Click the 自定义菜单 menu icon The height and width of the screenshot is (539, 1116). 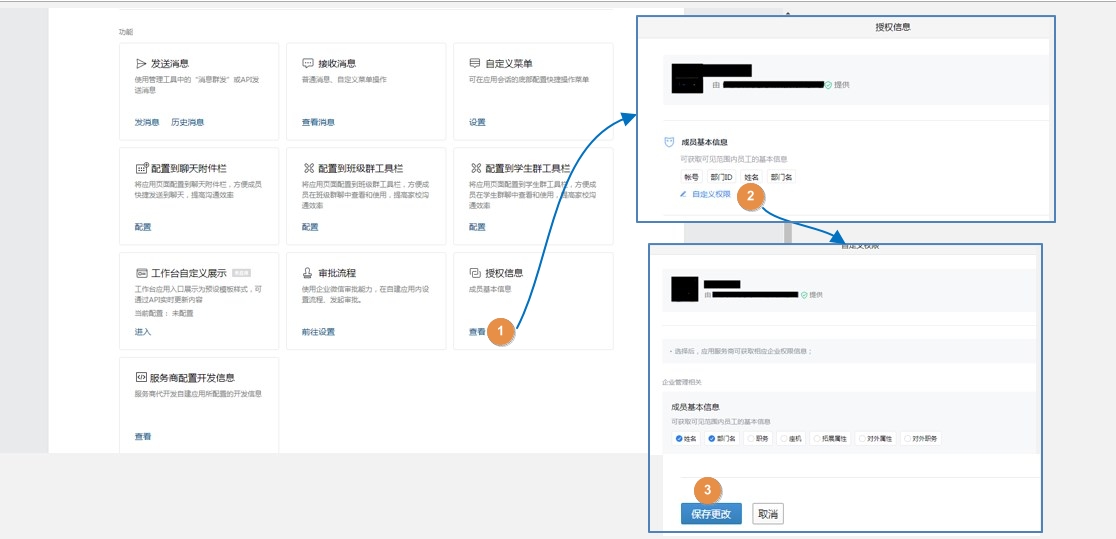(x=475, y=63)
